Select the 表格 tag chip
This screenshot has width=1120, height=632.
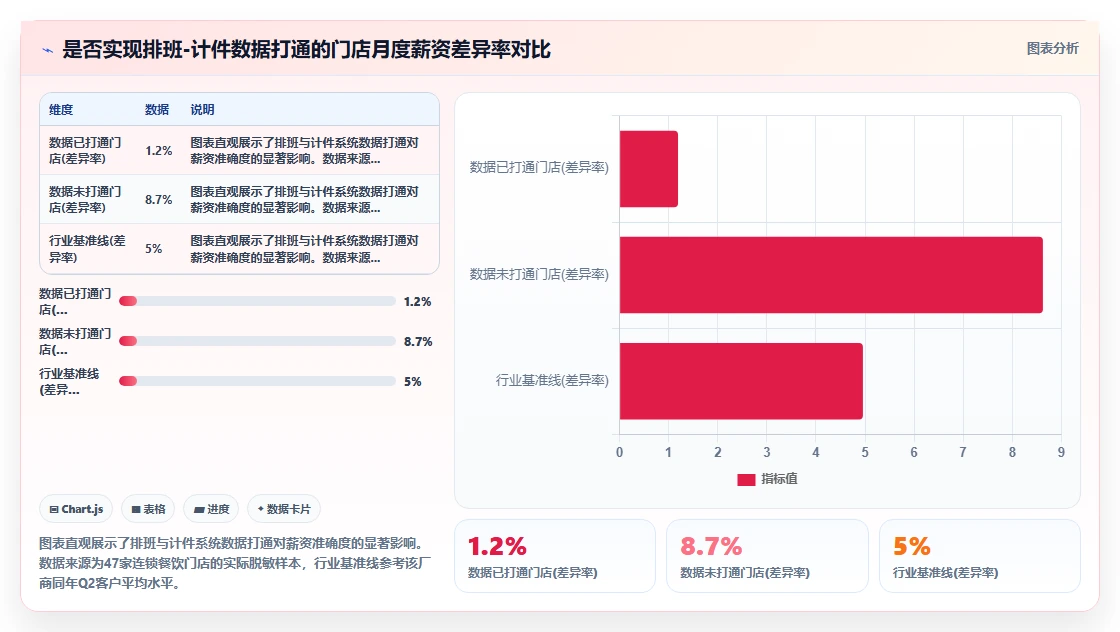148,509
